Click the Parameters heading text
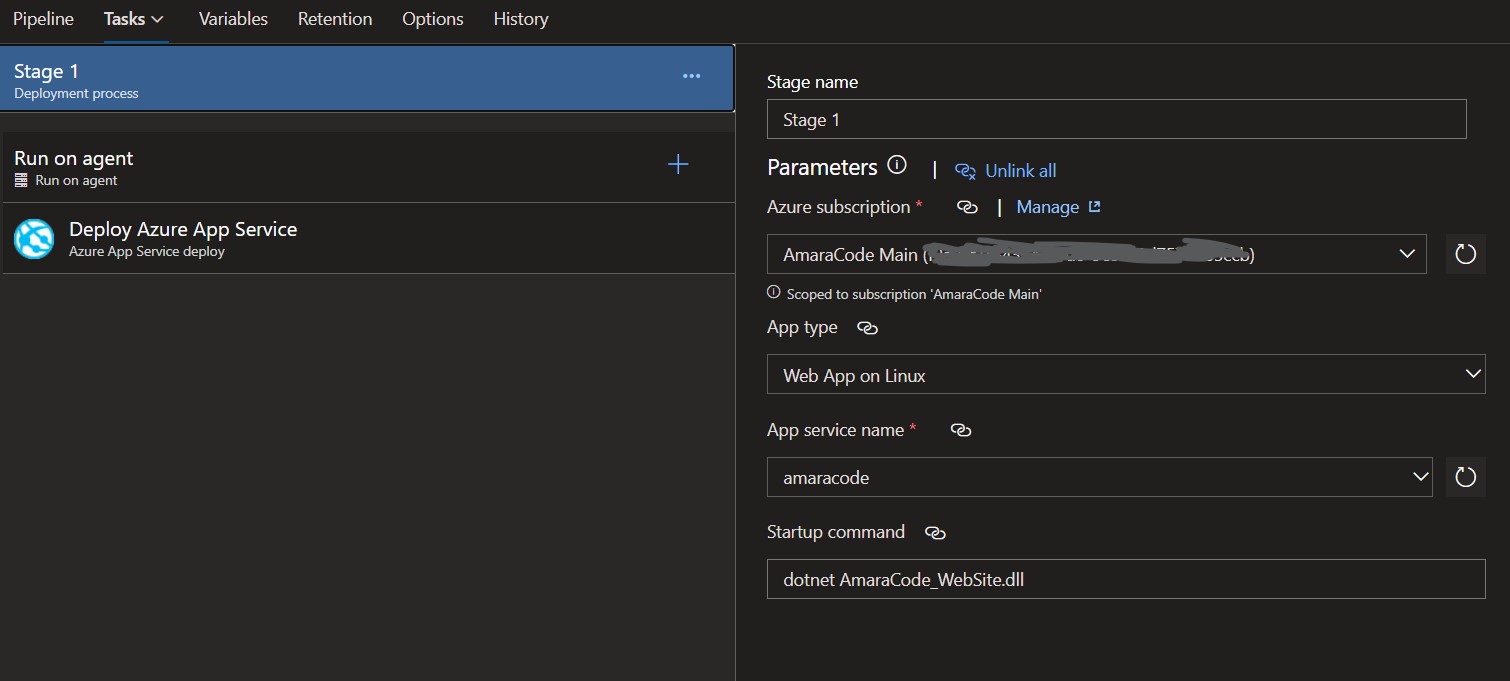Viewport: 1510px width, 681px height. coord(822,167)
